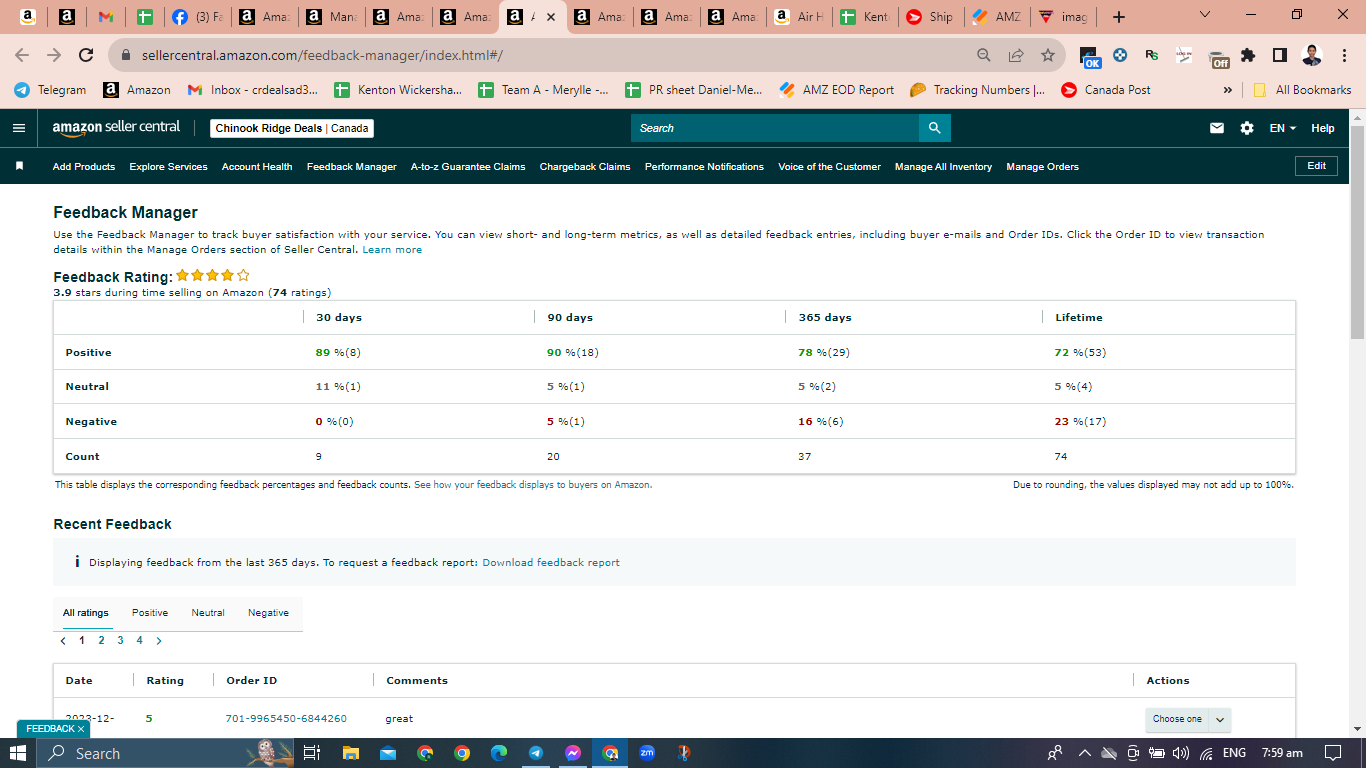
Task: Open the Chrome three-dot menu
Action: click(1344, 55)
